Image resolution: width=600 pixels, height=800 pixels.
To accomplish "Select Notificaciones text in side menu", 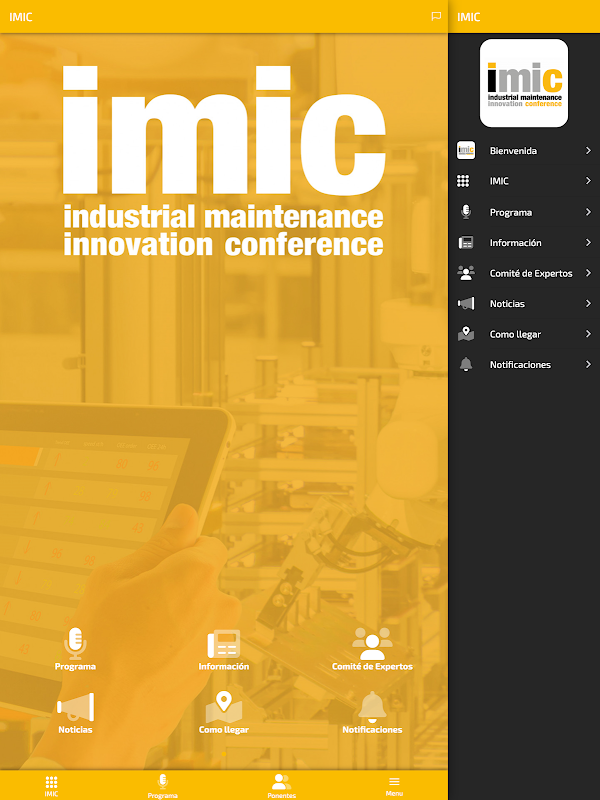I will point(520,364).
